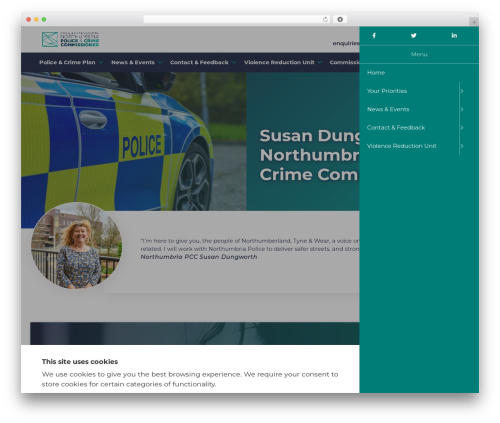The image size is (500, 423).
Task: Click the yellow minimize window button
Action: tap(36, 19)
